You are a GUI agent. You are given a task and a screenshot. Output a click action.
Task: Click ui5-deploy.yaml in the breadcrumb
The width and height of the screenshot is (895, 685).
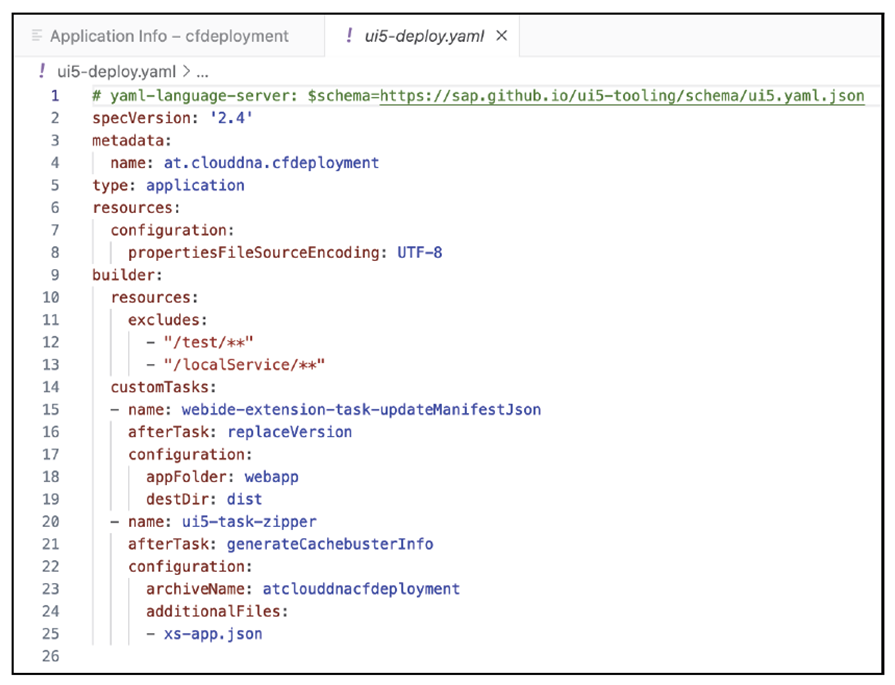click(x=116, y=71)
